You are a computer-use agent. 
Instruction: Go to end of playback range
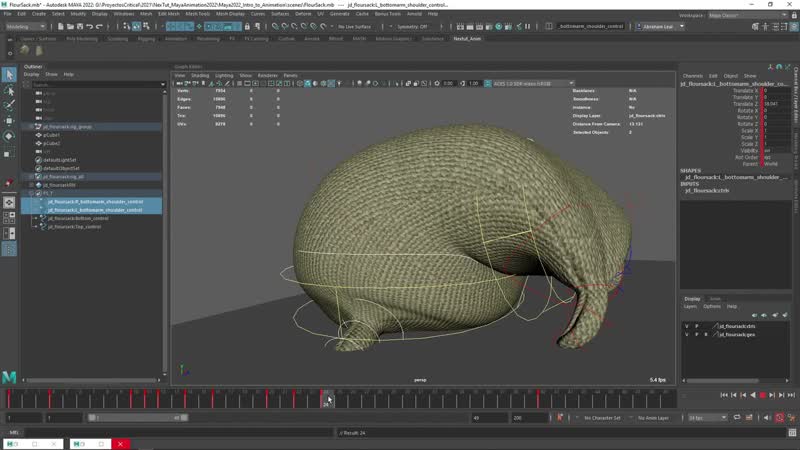pos(791,395)
